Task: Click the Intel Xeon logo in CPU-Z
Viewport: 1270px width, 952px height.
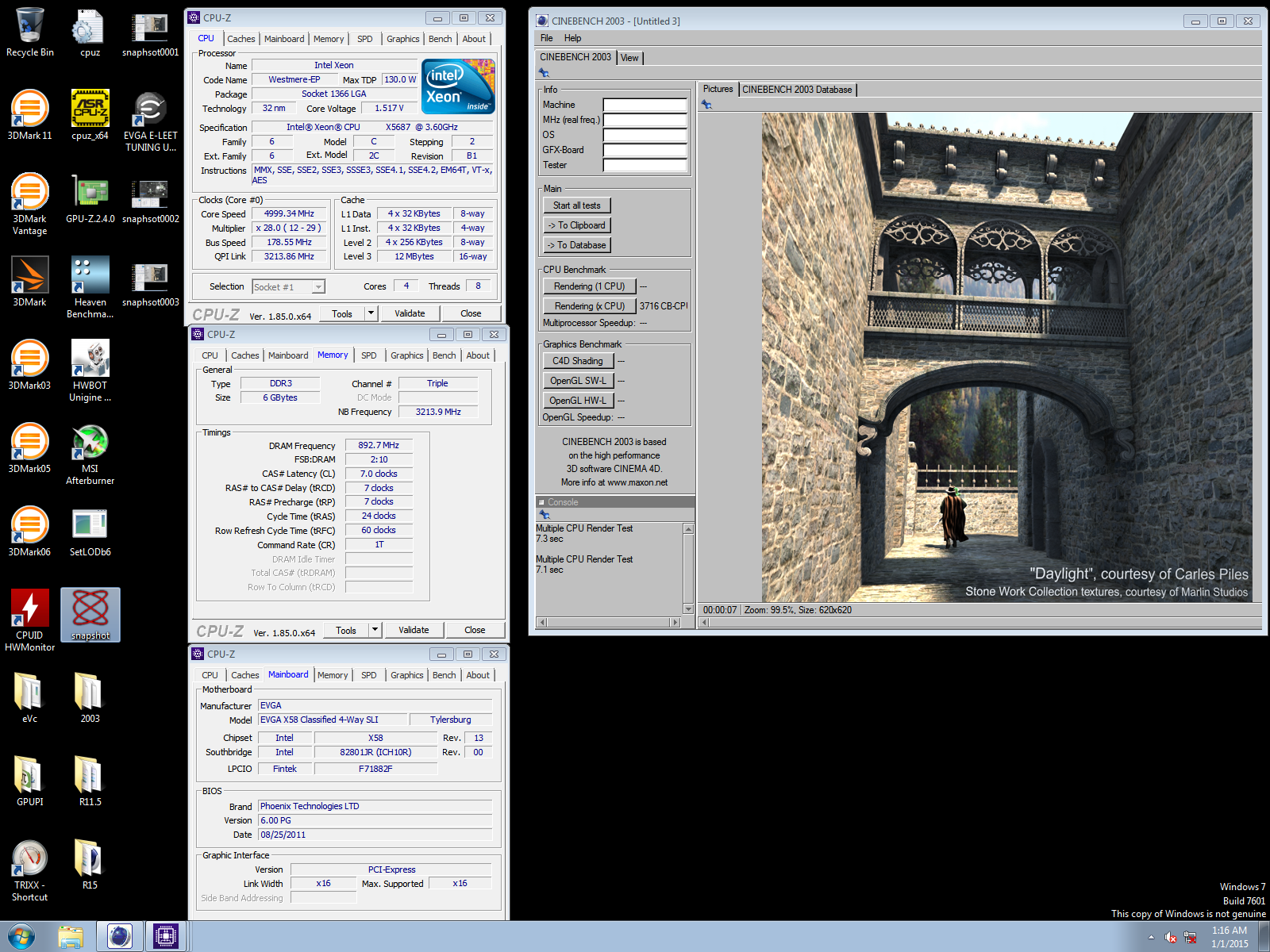Action: coord(458,86)
